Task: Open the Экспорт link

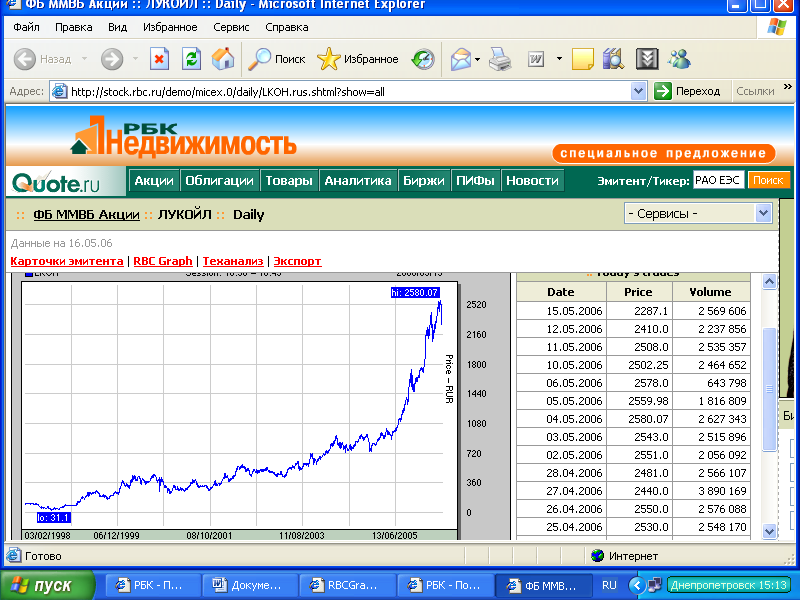Action: (x=297, y=261)
